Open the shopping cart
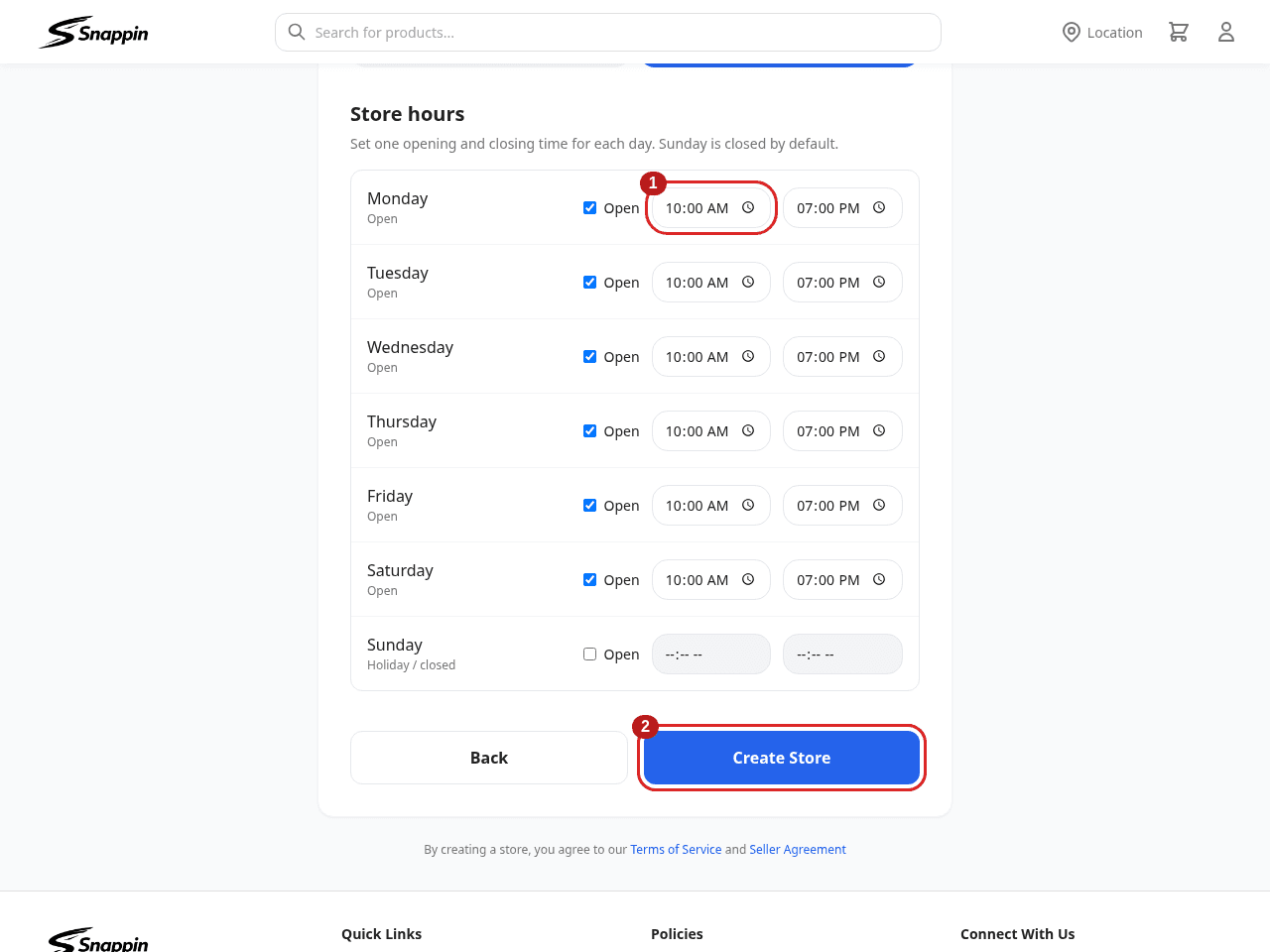The width and height of the screenshot is (1270, 952). click(1179, 32)
